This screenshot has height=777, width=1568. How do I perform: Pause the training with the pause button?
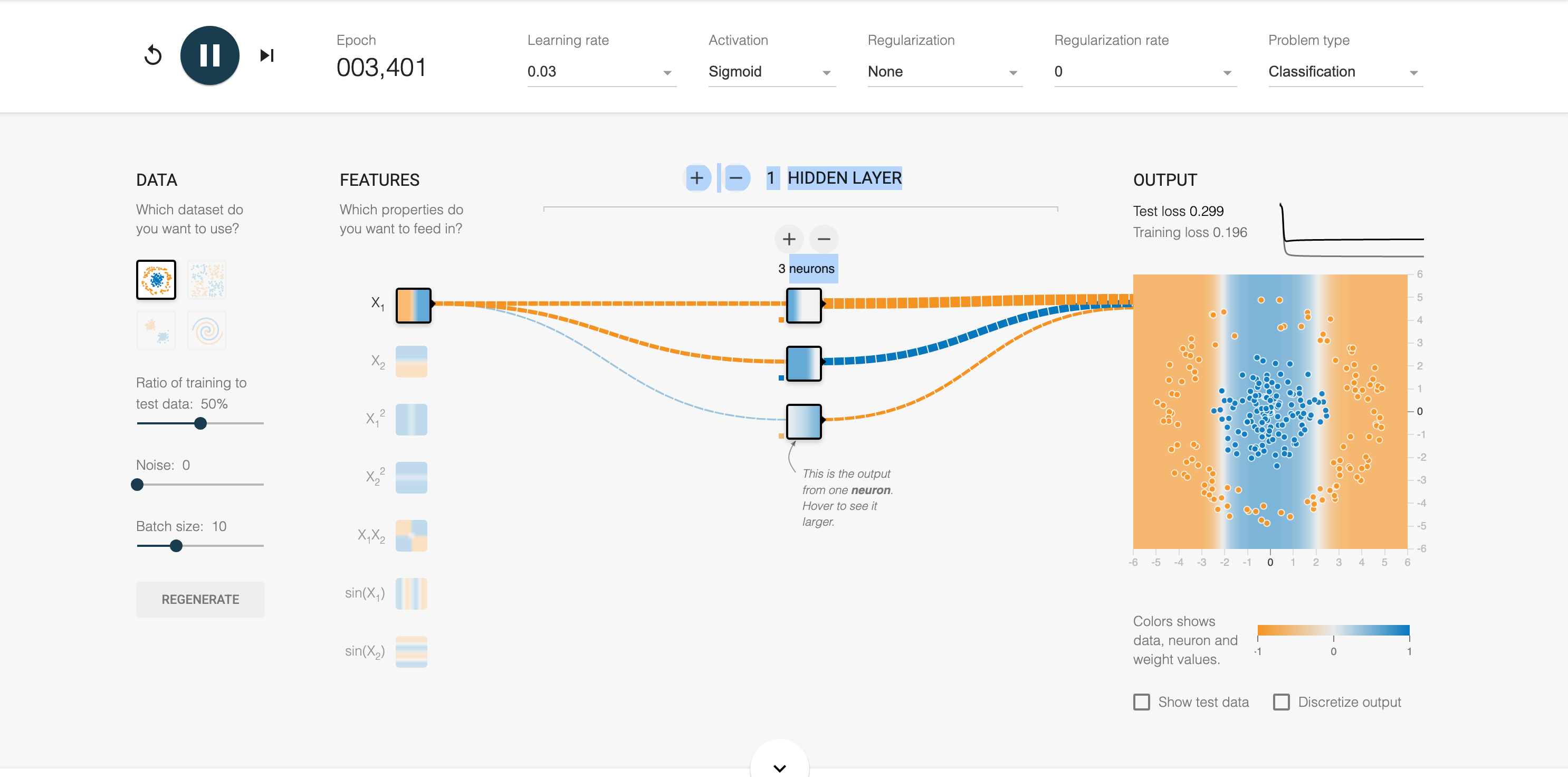coord(209,55)
